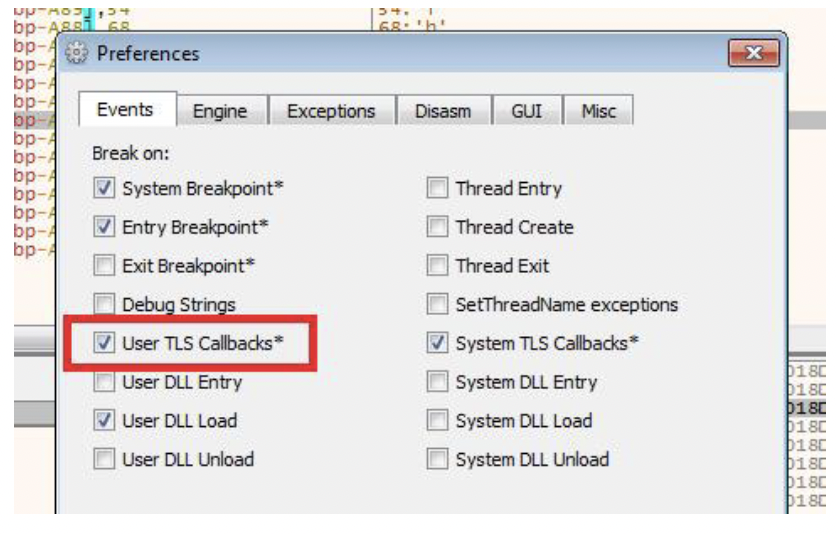This screenshot has width=836, height=534.
Task: Enable SetThreadName exceptions checkbox
Action: coord(437,304)
